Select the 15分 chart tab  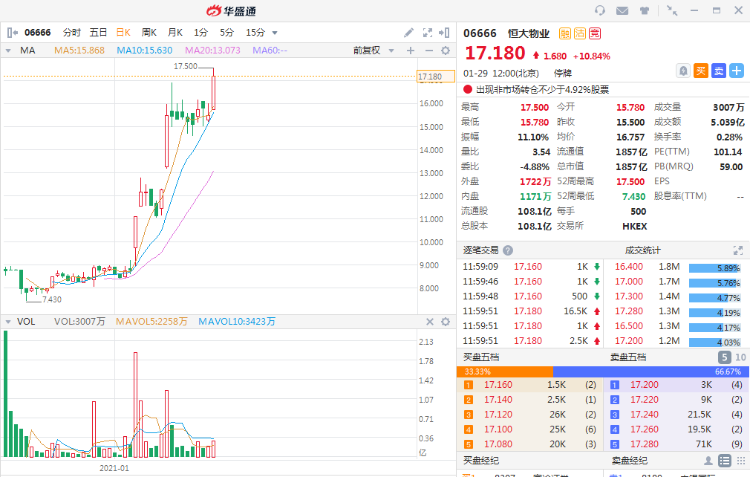255,33
